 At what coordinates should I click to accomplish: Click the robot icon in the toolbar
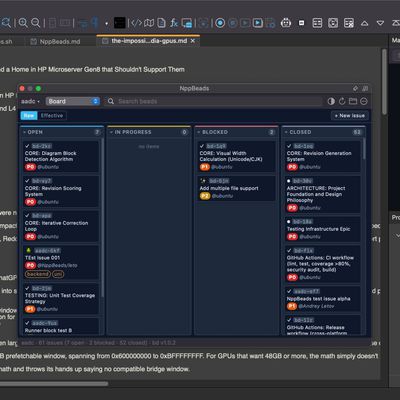pos(286,23)
